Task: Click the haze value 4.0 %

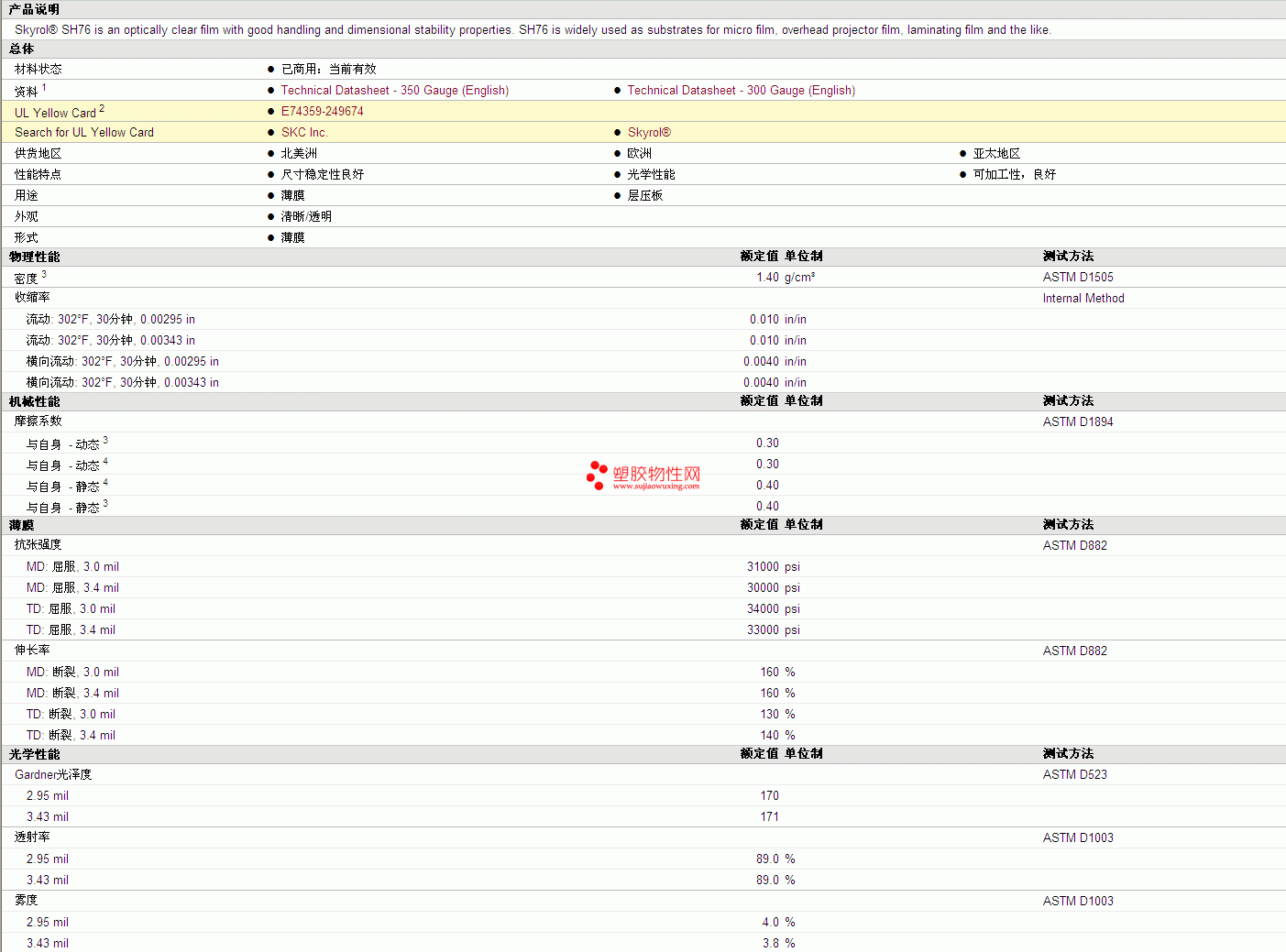Action: pos(778,922)
